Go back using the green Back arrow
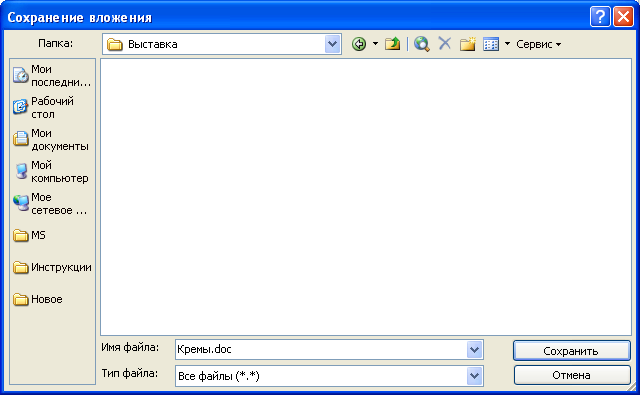This screenshot has height=395, width=640. (x=359, y=44)
